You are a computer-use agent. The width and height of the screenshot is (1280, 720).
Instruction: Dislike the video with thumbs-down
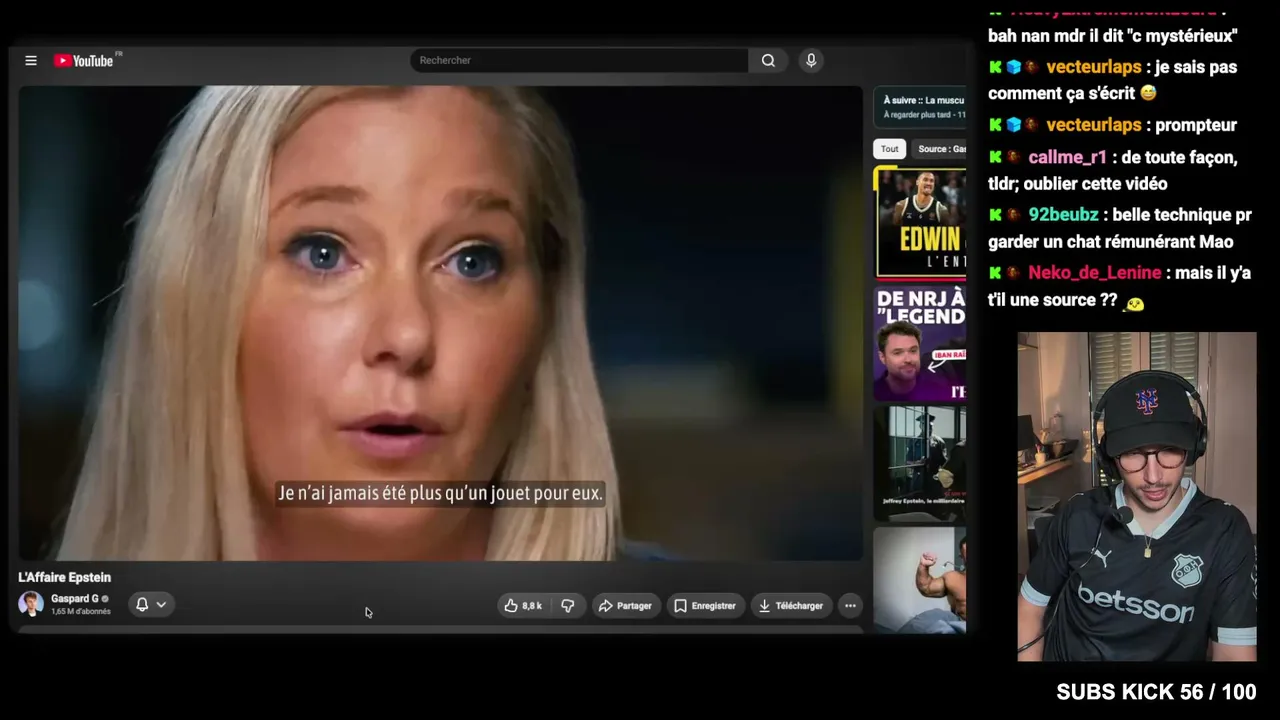coord(567,605)
